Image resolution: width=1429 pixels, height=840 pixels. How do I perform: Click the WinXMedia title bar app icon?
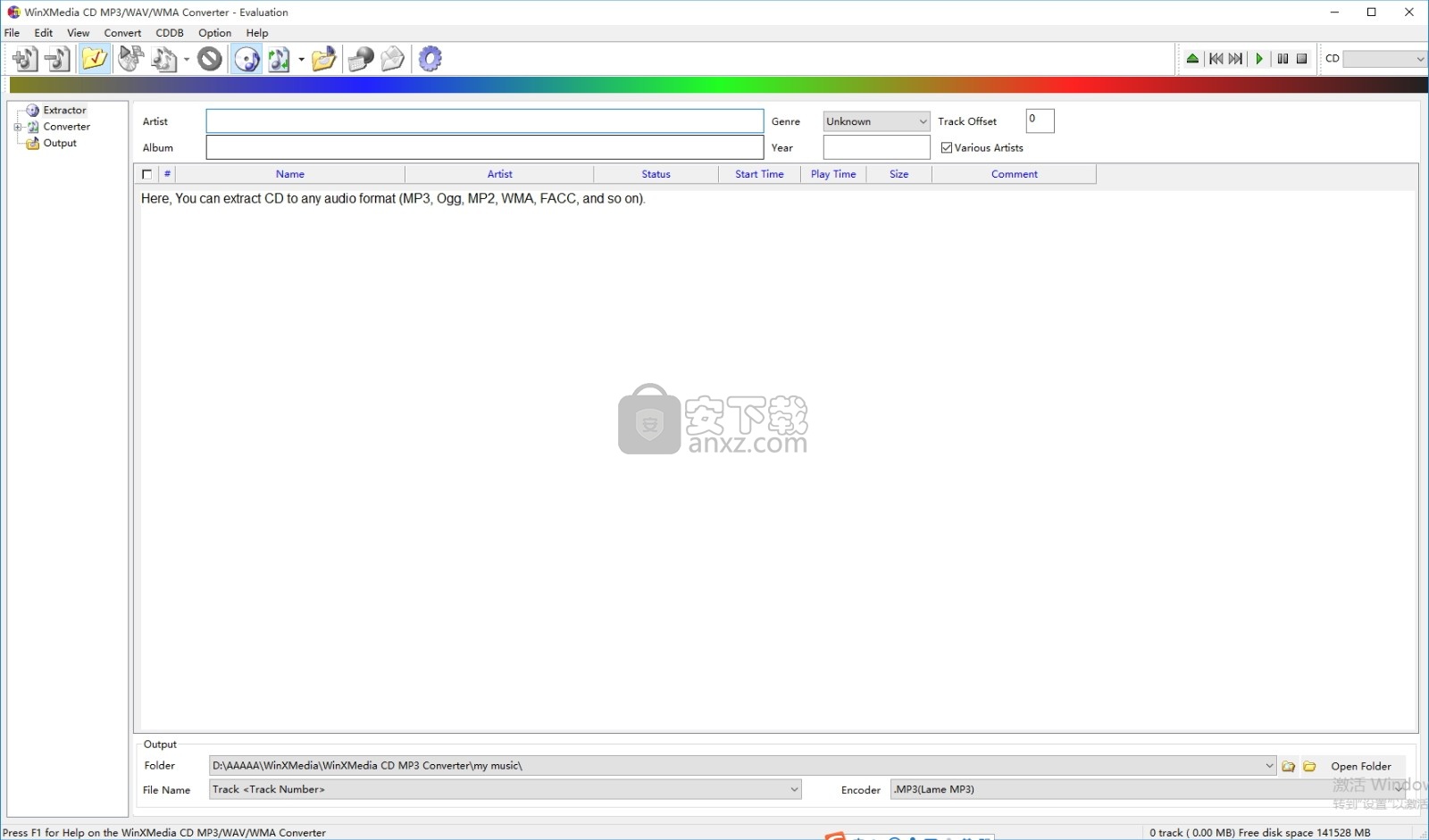[x=13, y=12]
